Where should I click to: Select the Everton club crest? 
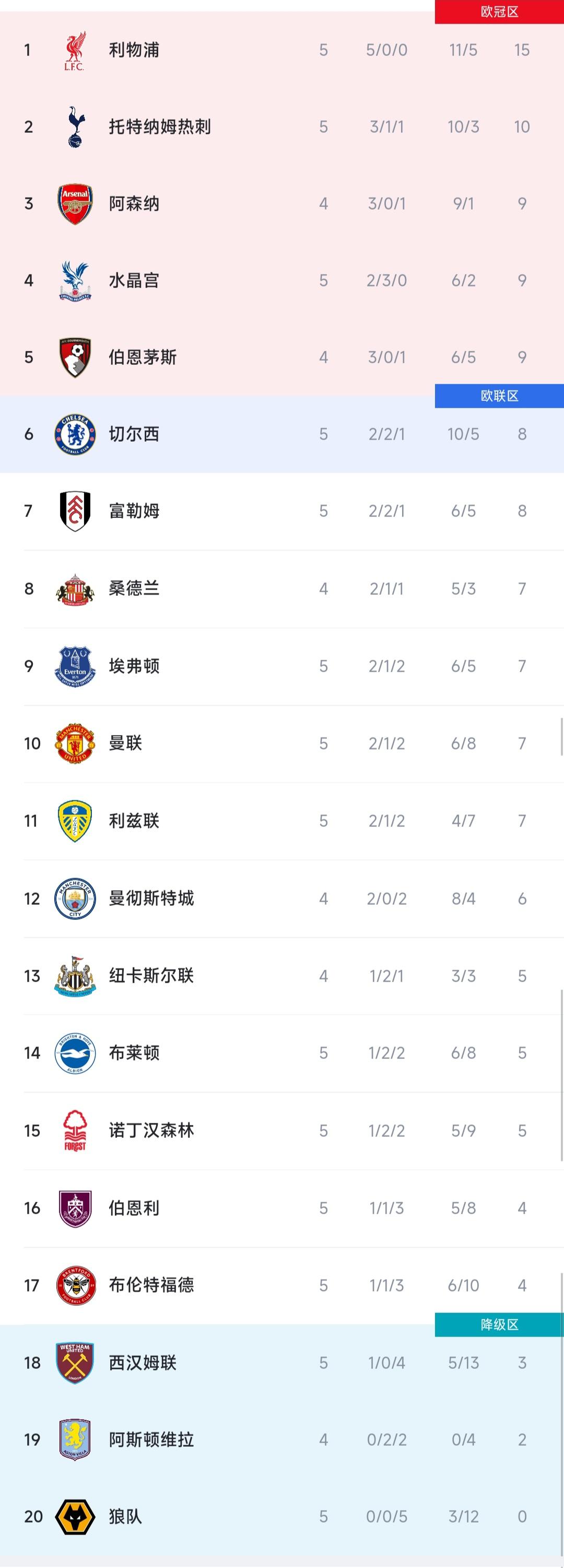(x=75, y=666)
